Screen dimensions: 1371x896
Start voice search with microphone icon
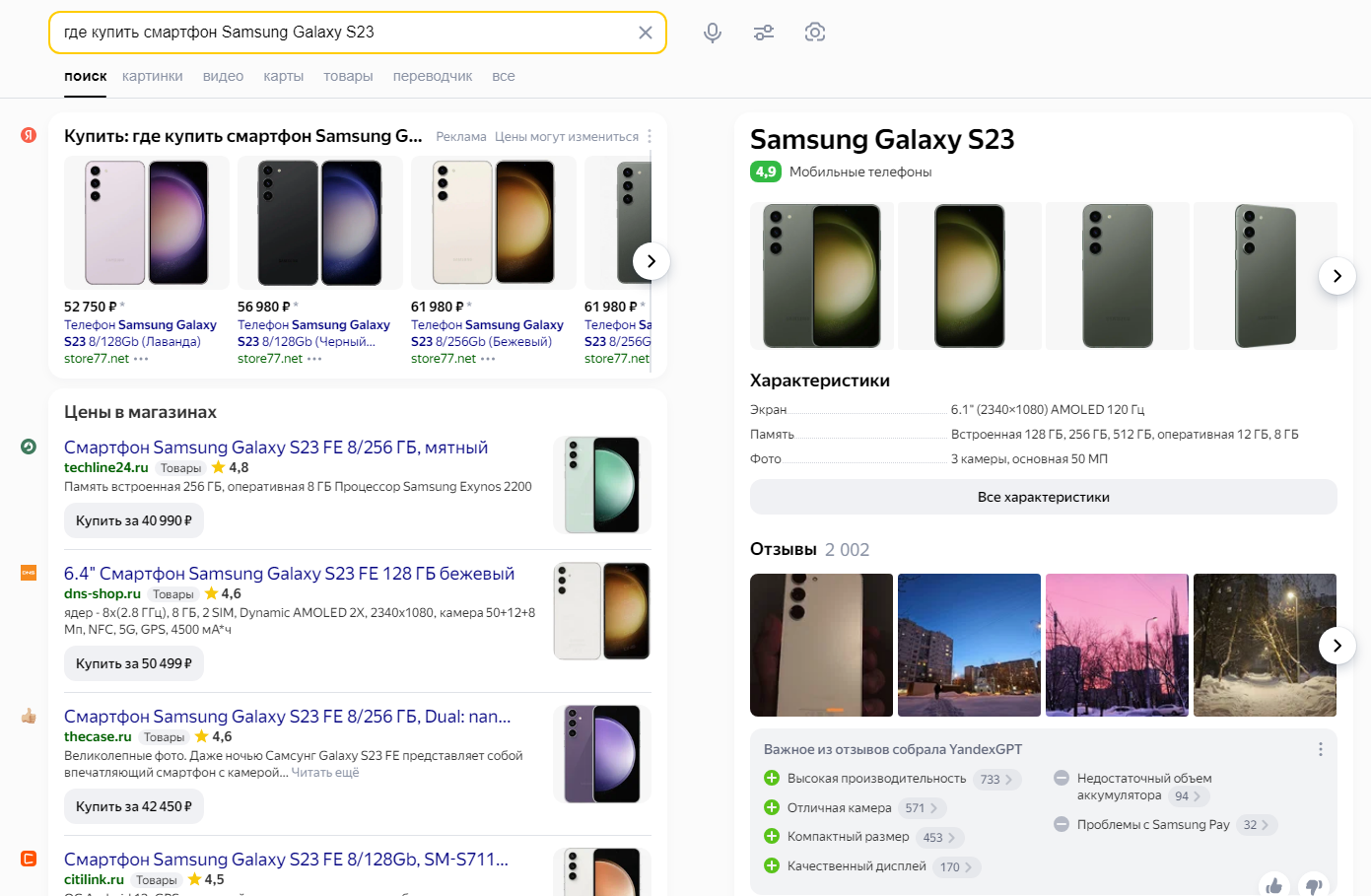pyautogui.click(x=713, y=33)
